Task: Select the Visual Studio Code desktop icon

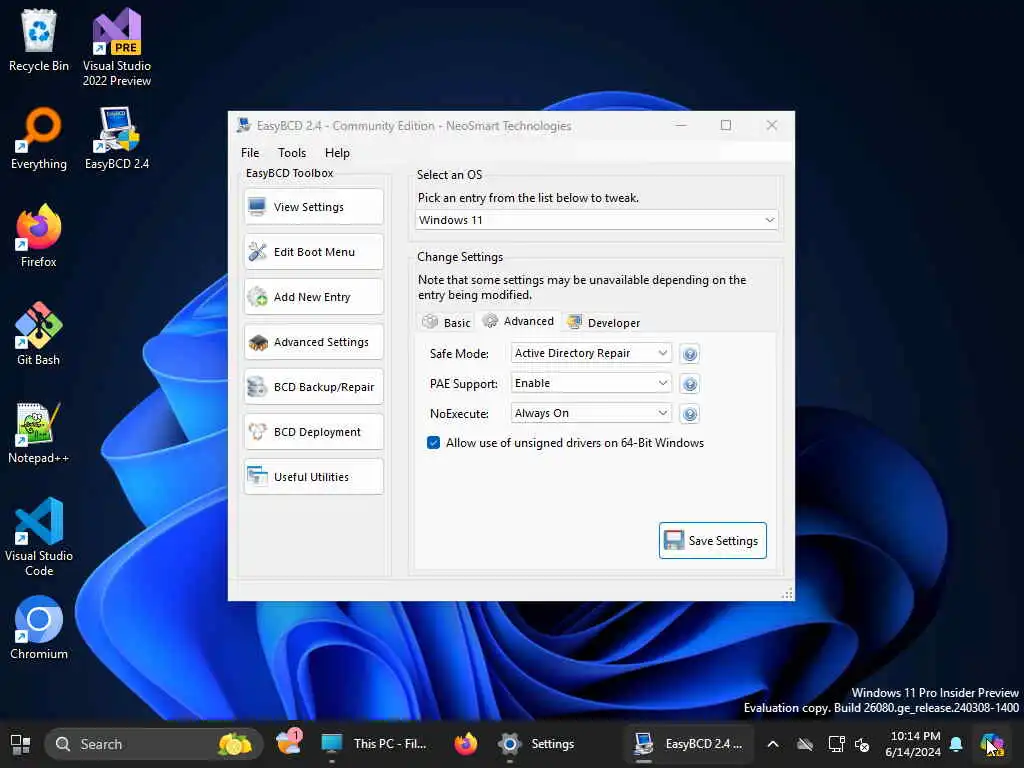Action: tap(39, 537)
